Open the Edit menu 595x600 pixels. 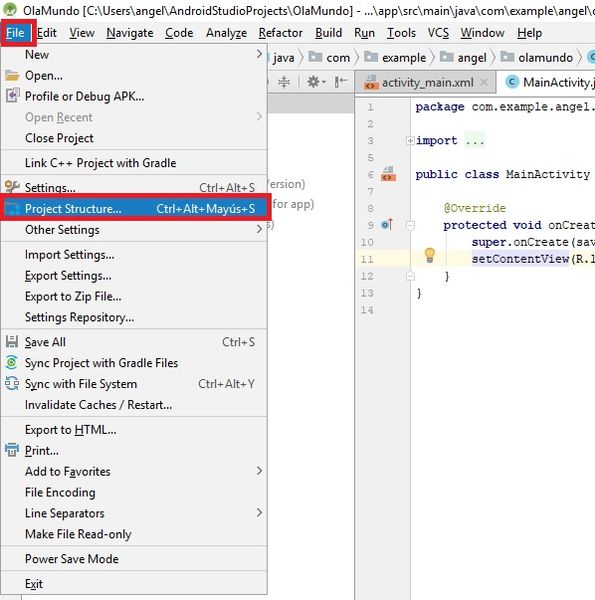coord(47,33)
